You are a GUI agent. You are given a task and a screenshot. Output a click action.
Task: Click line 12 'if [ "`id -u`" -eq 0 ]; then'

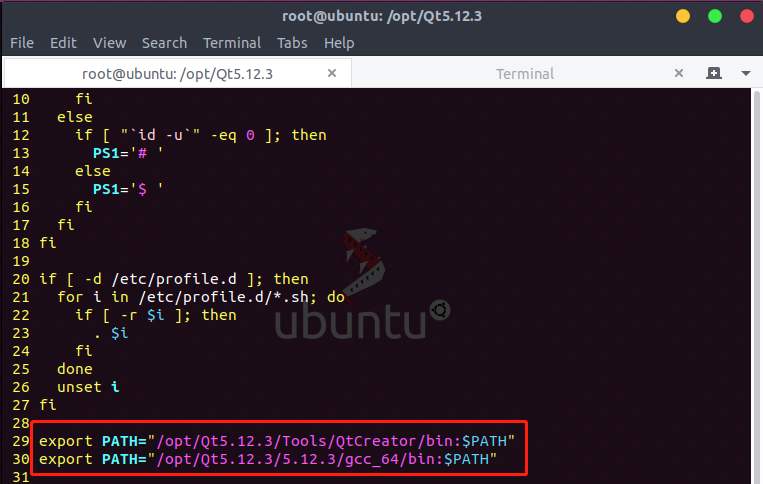click(x=200, y=135)
